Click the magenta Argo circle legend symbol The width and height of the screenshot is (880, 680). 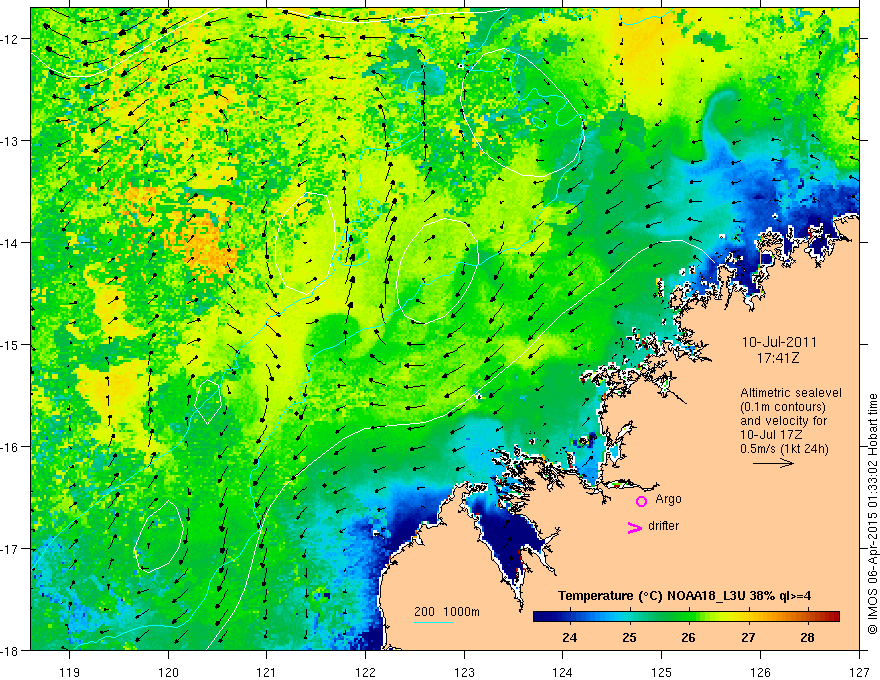pyautogui.click(x=641, y=501)
